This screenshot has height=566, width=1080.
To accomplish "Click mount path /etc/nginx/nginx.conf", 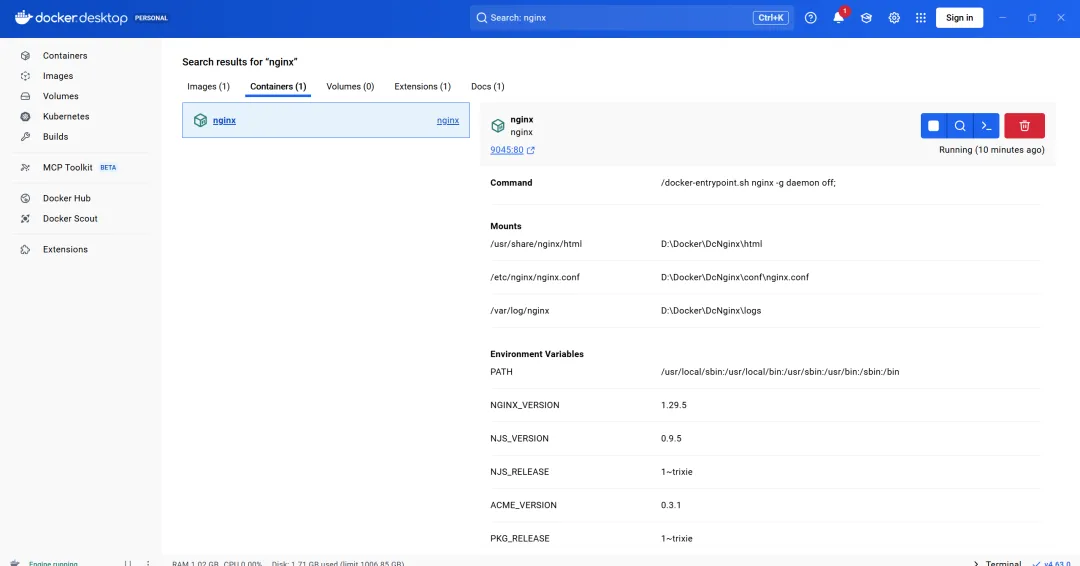I will (535, 277).
